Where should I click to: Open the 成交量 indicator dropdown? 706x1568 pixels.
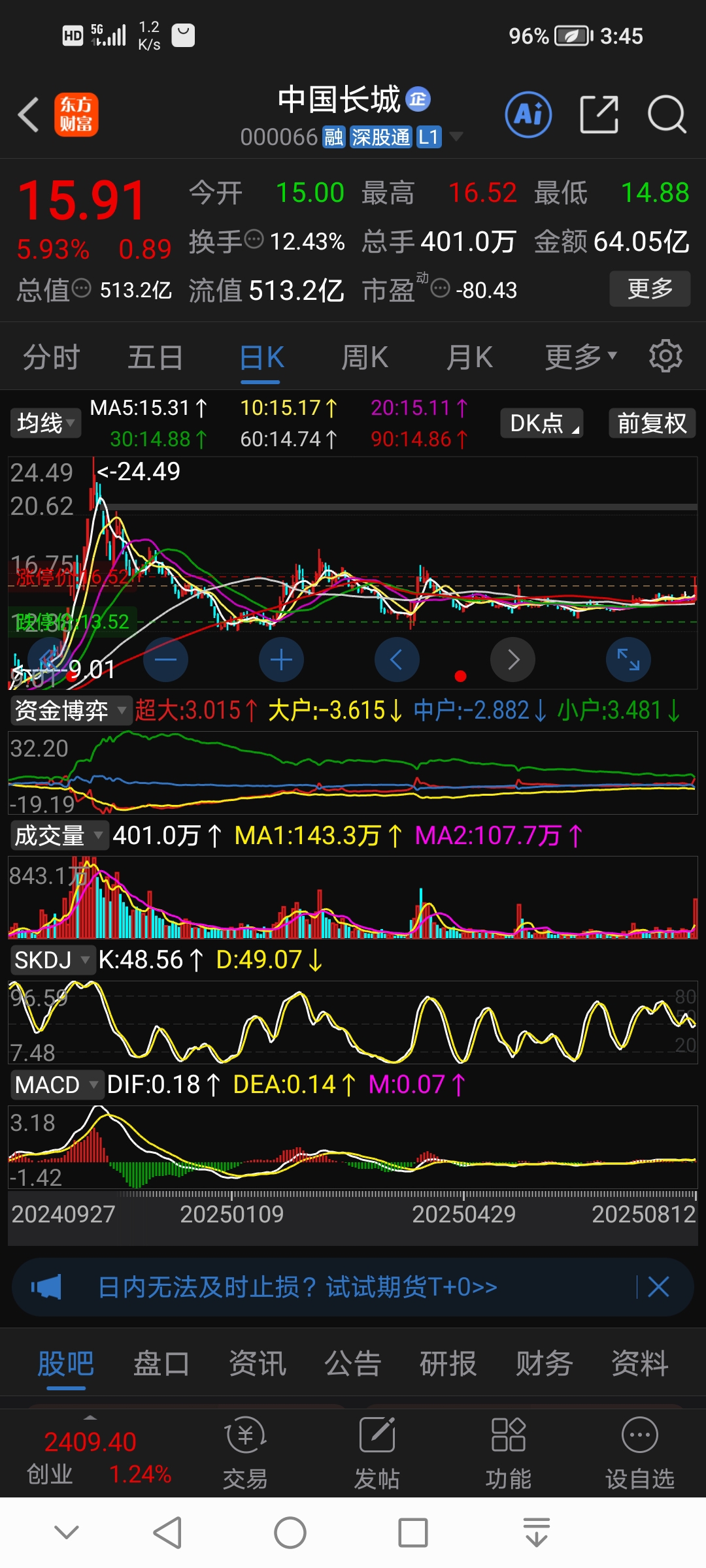coord(59,836)
